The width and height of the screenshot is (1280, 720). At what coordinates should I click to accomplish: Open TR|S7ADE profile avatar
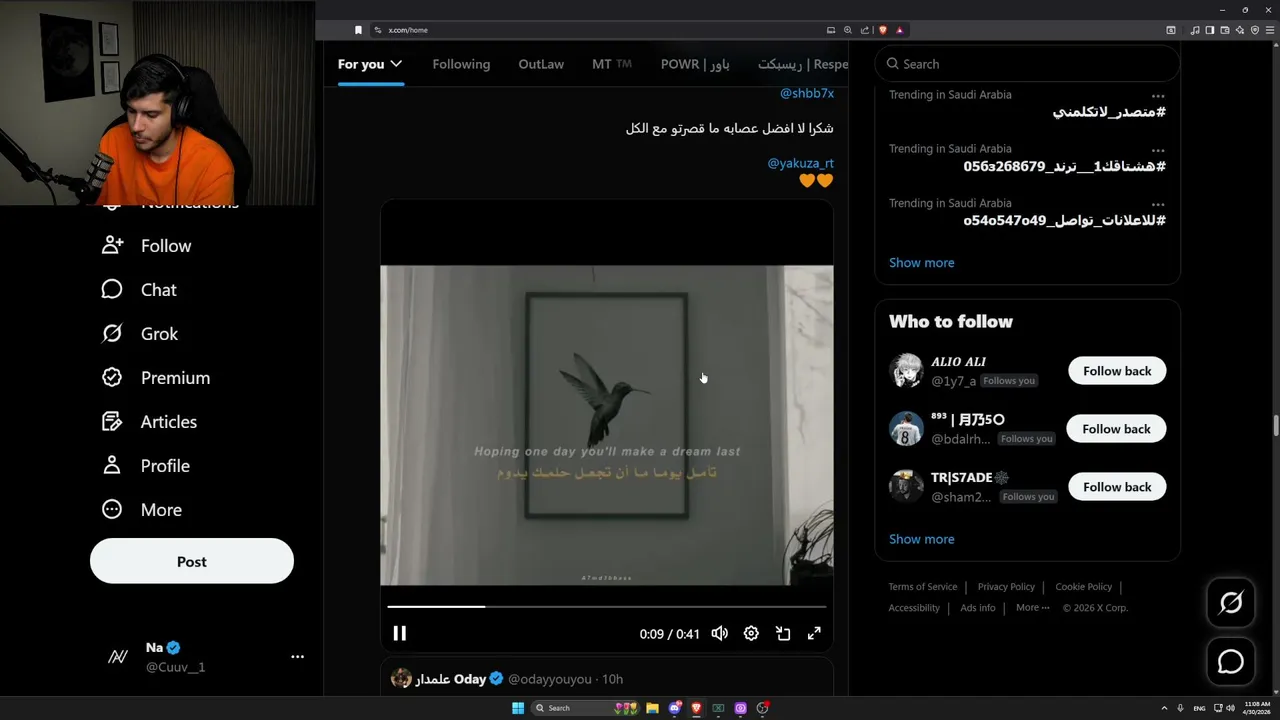906,487
